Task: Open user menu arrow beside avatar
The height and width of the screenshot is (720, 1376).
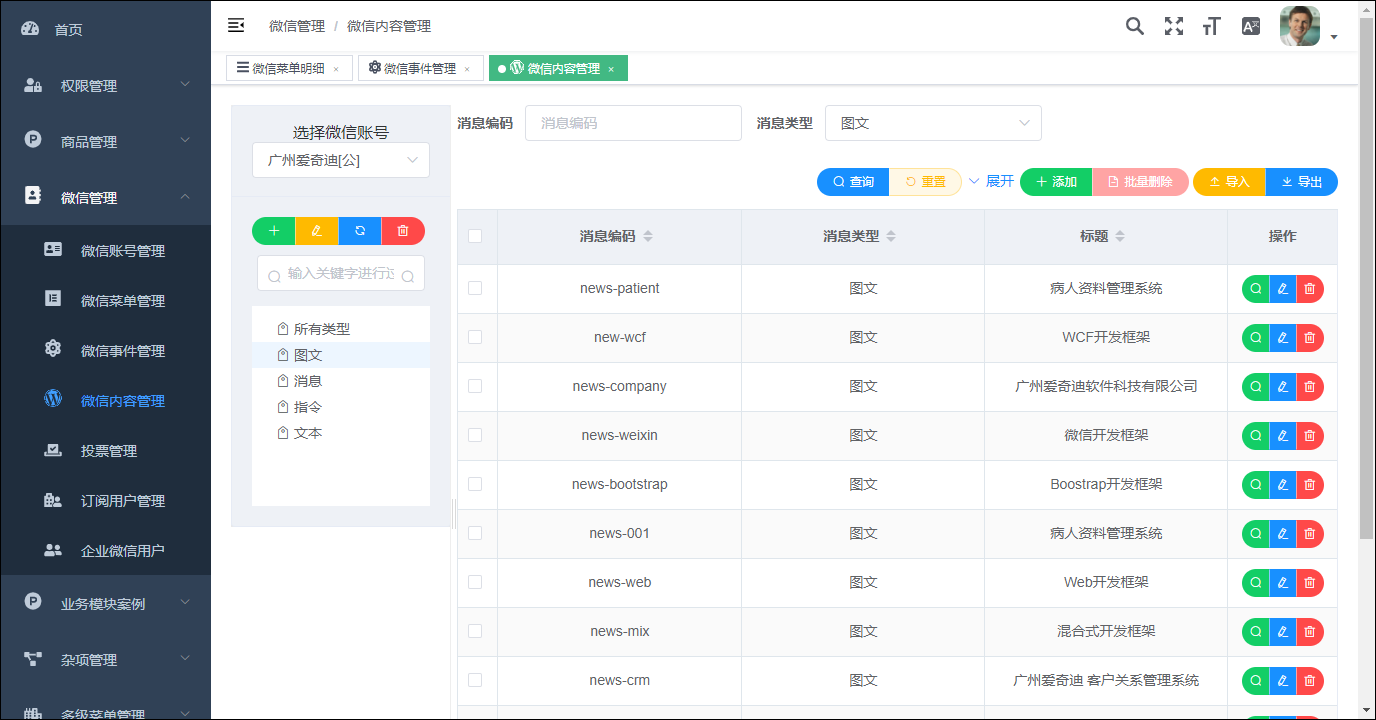Action: [x=1334, y=37]
